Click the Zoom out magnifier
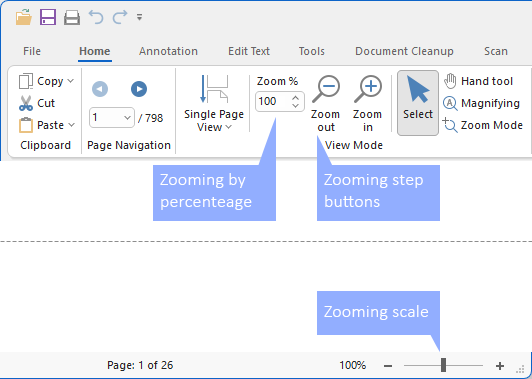 click(x=326, y=89)
